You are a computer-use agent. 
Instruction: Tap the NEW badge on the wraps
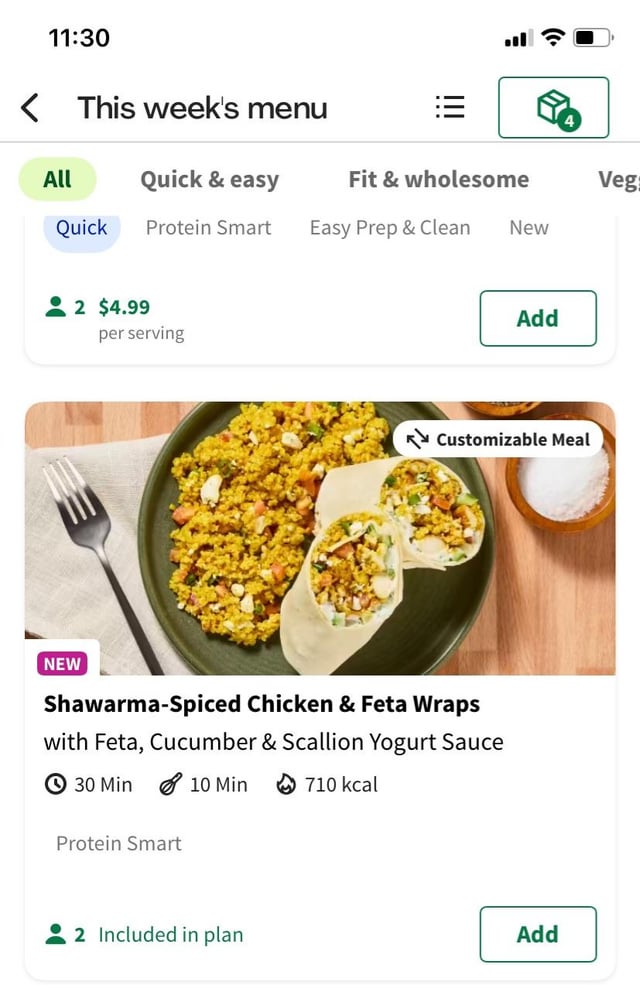pos(62,663)
